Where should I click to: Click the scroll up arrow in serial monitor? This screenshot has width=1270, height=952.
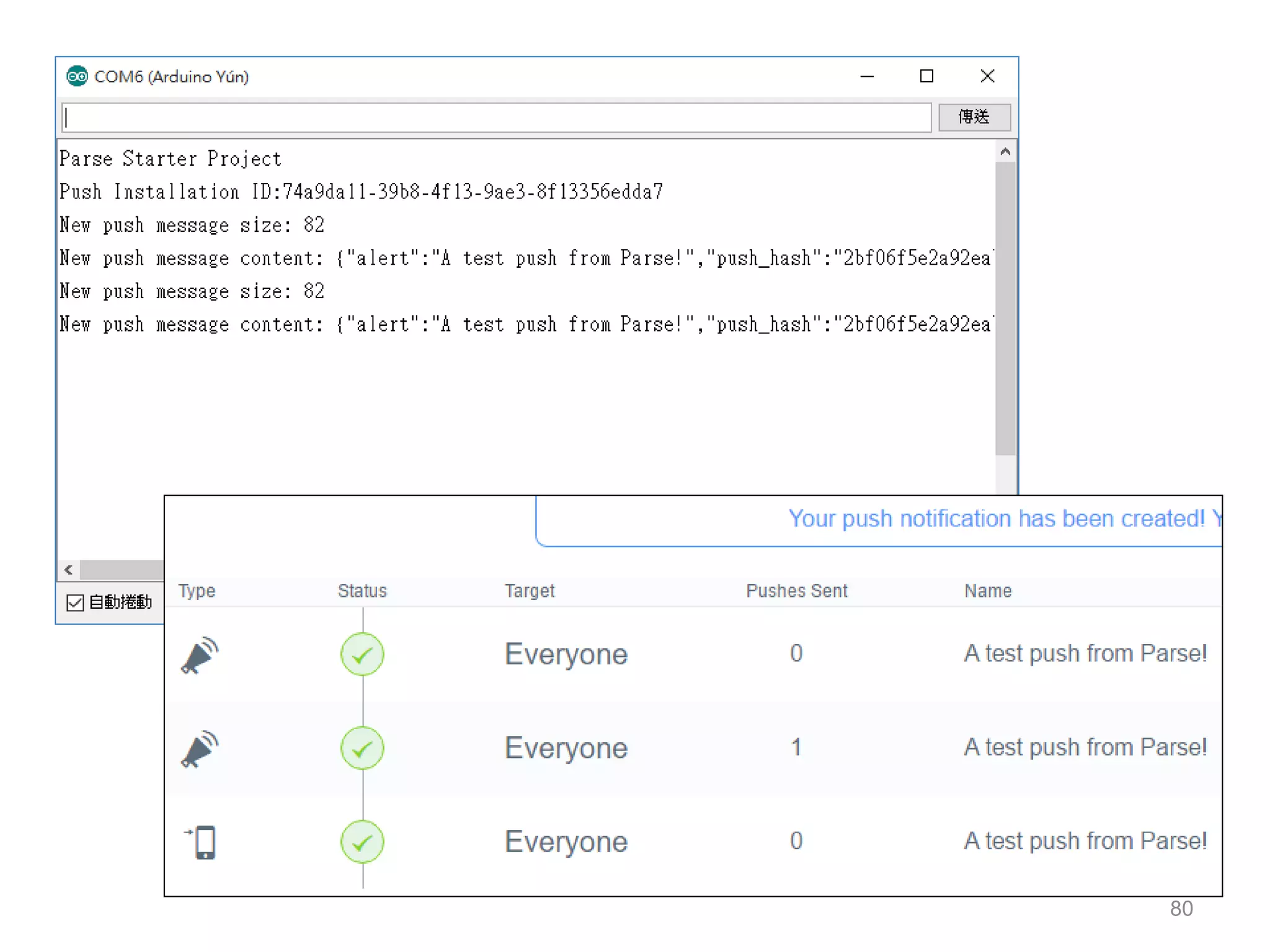[x=1005, y=152]
